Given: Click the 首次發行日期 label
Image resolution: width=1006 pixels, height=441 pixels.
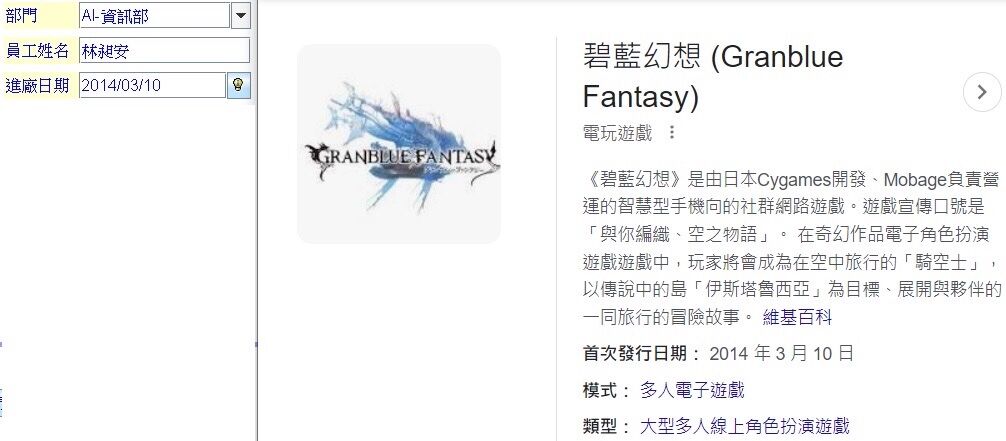Looking at the screenshot, I should (x=642, y=354).
